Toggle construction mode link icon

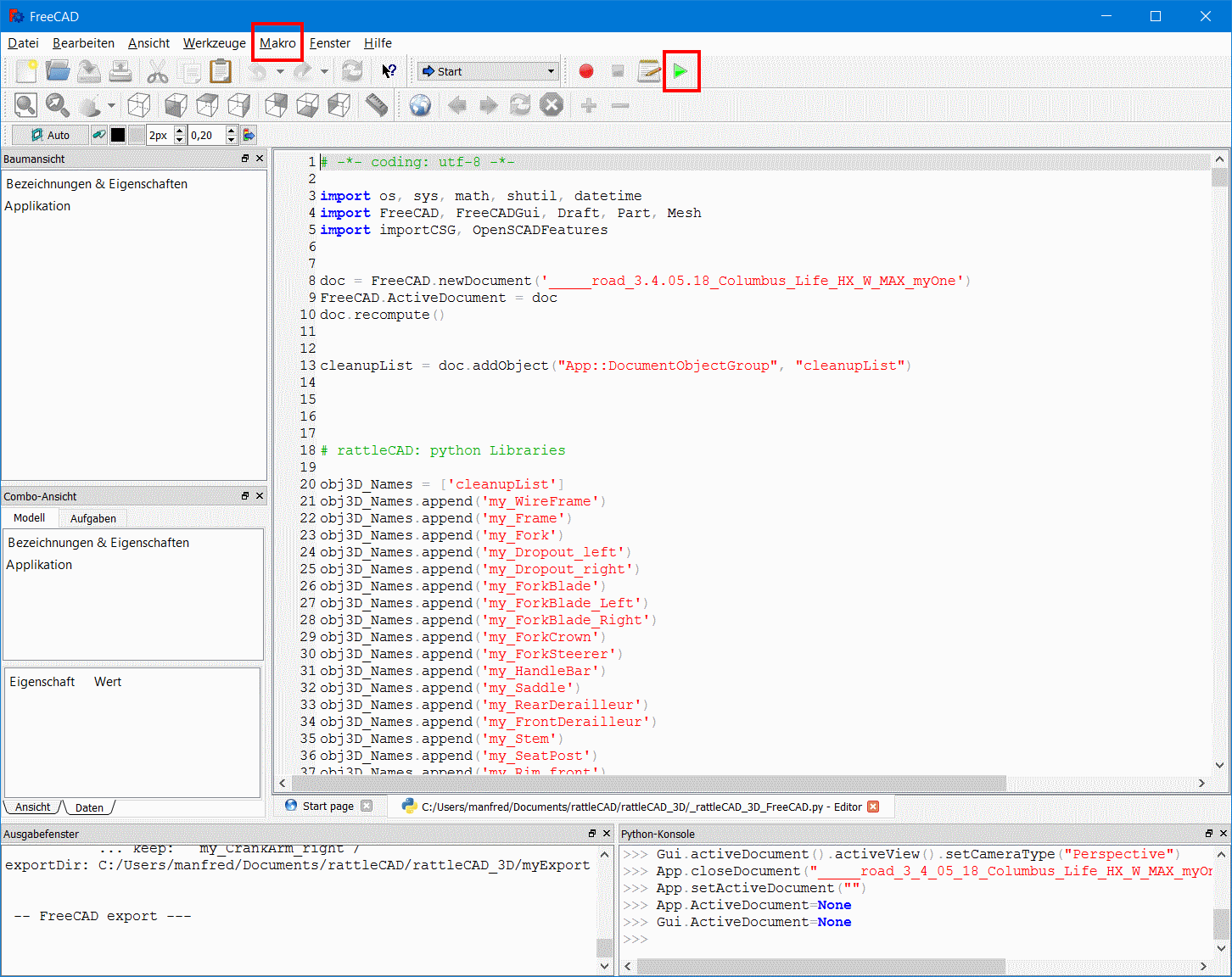[99, 135]
